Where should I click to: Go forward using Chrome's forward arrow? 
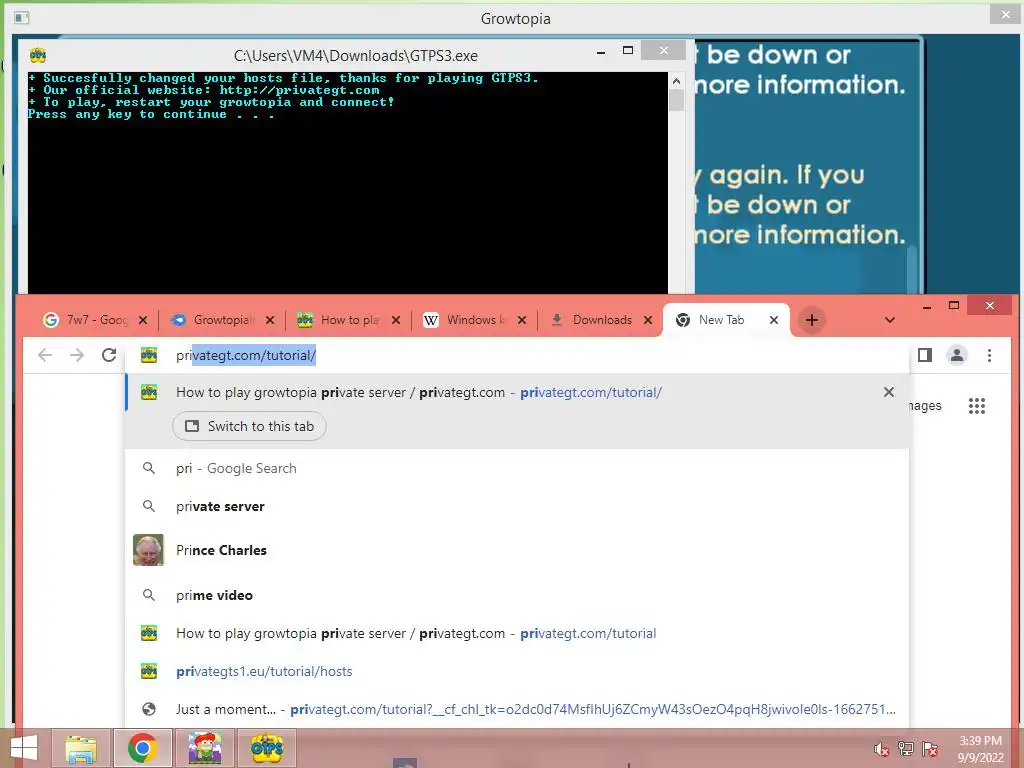[x=77, y=355]
